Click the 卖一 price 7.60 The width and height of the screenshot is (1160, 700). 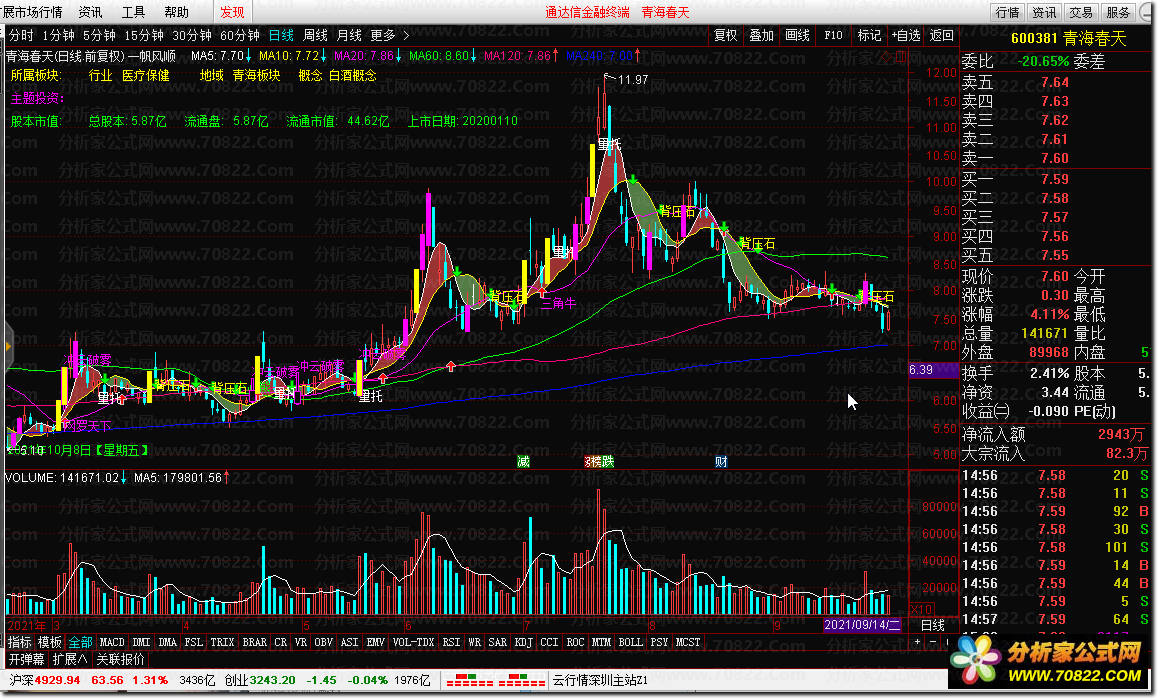(1055, 158)
